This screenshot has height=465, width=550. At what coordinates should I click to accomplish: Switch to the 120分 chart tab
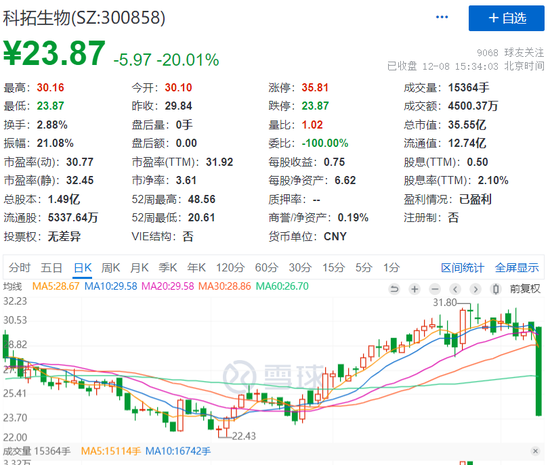pos(230,268)
